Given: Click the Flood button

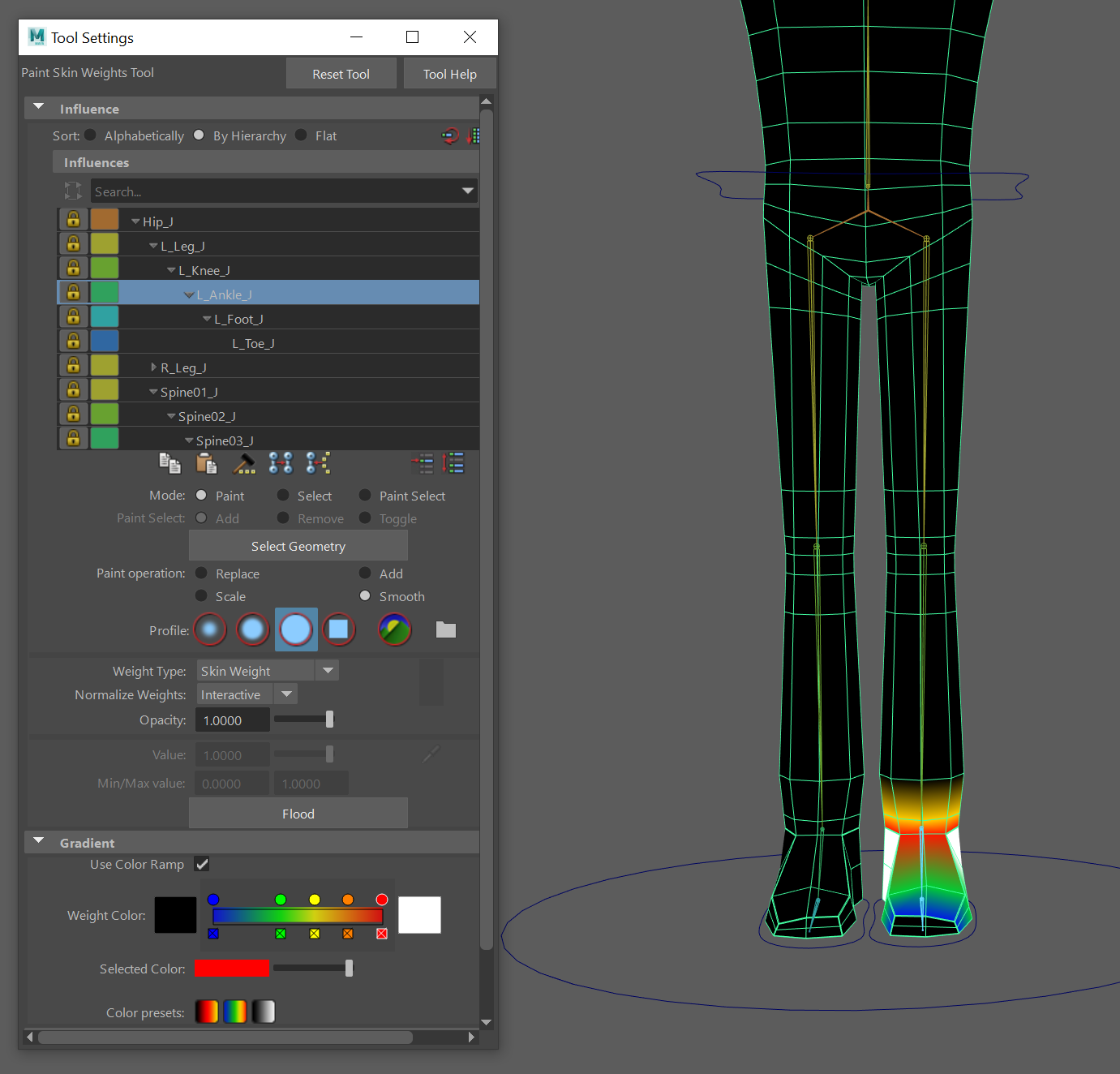Looking at the screenshot, I should click(x=298, y=814).
